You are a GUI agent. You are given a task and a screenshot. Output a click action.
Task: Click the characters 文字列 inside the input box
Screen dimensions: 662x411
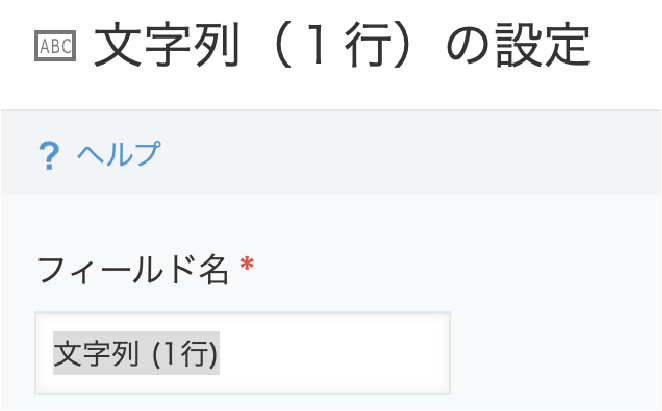tap(96, 354)
